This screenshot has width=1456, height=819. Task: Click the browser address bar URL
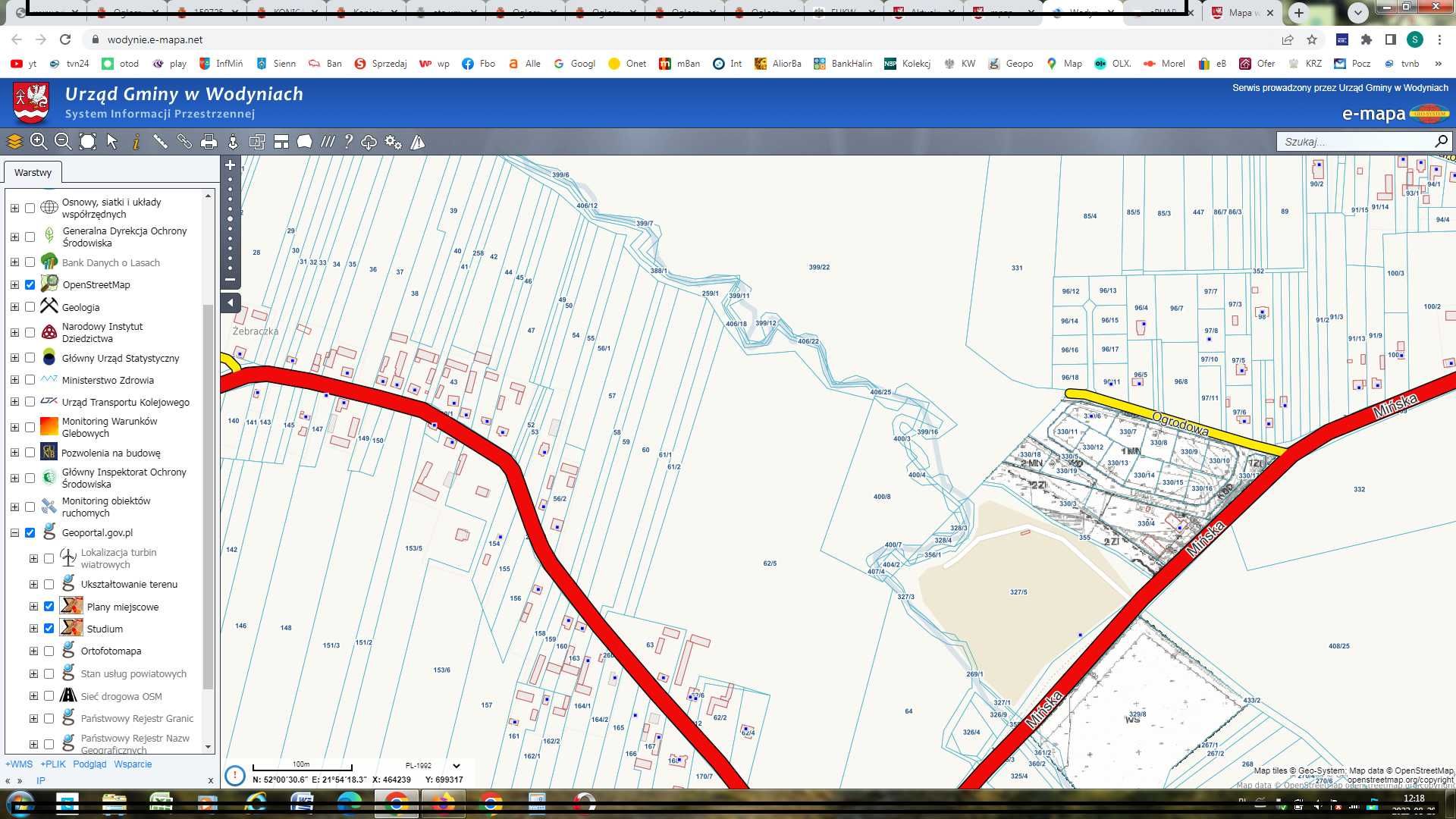click(155, 39)
